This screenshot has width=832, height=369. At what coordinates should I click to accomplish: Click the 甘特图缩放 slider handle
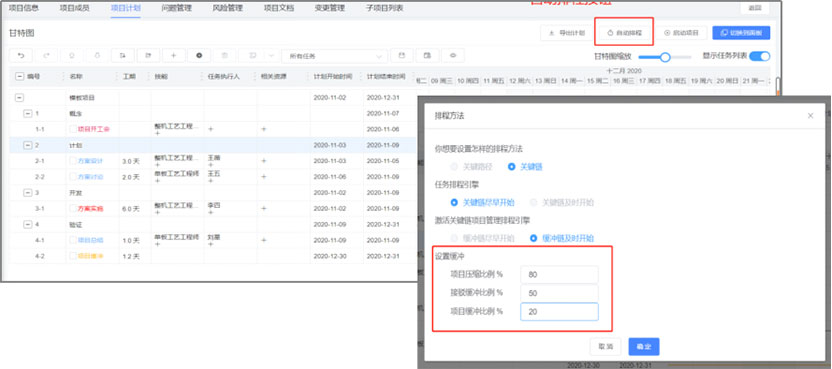click(x=665, y=57)
